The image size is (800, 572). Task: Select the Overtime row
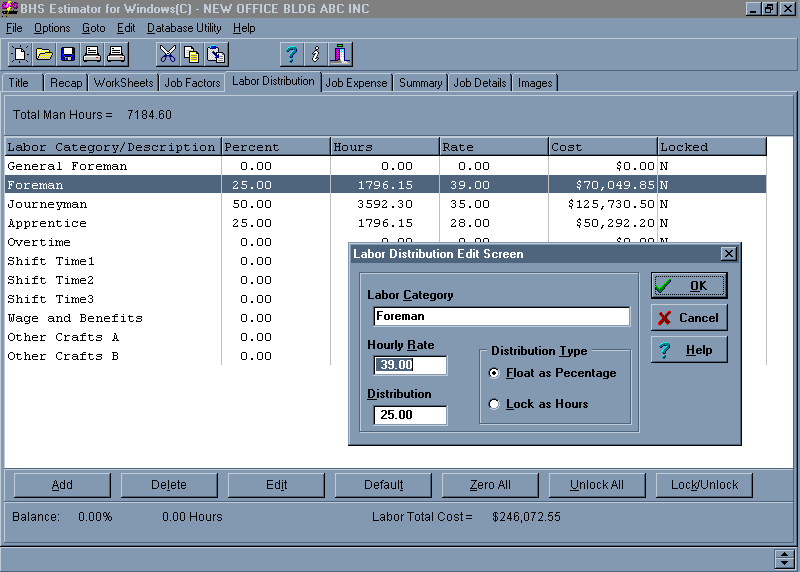pos(176,242)
